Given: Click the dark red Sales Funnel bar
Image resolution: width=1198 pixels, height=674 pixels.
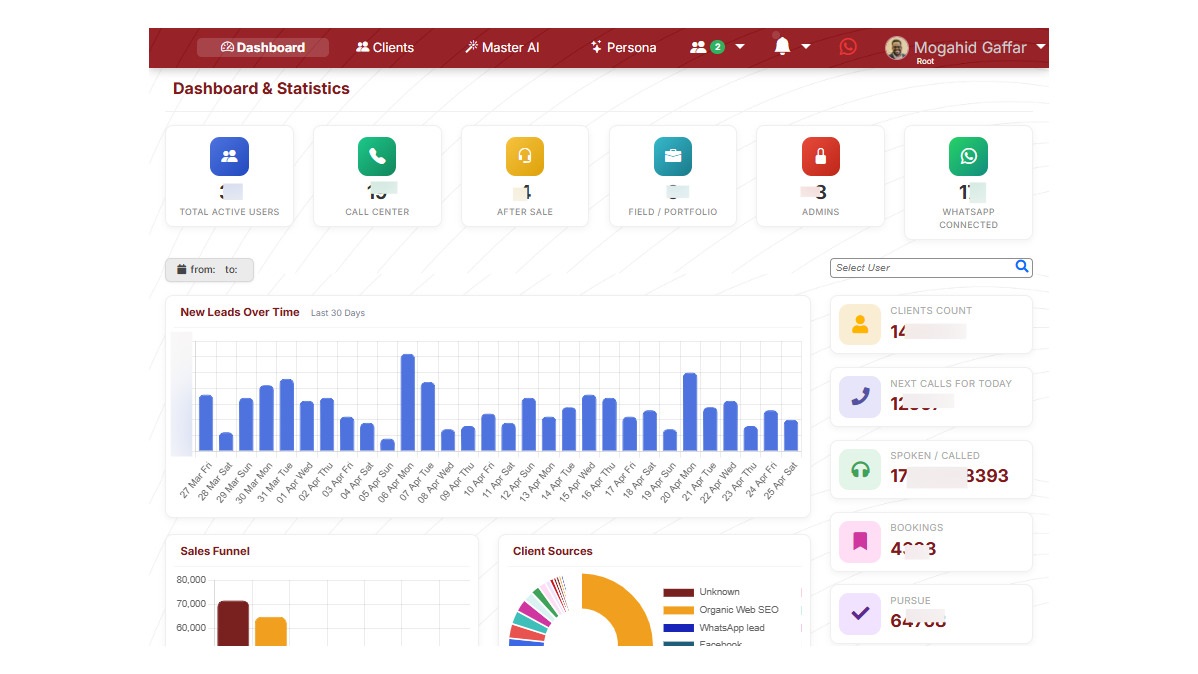Looking at the screenshot, I should click(233, 624).
